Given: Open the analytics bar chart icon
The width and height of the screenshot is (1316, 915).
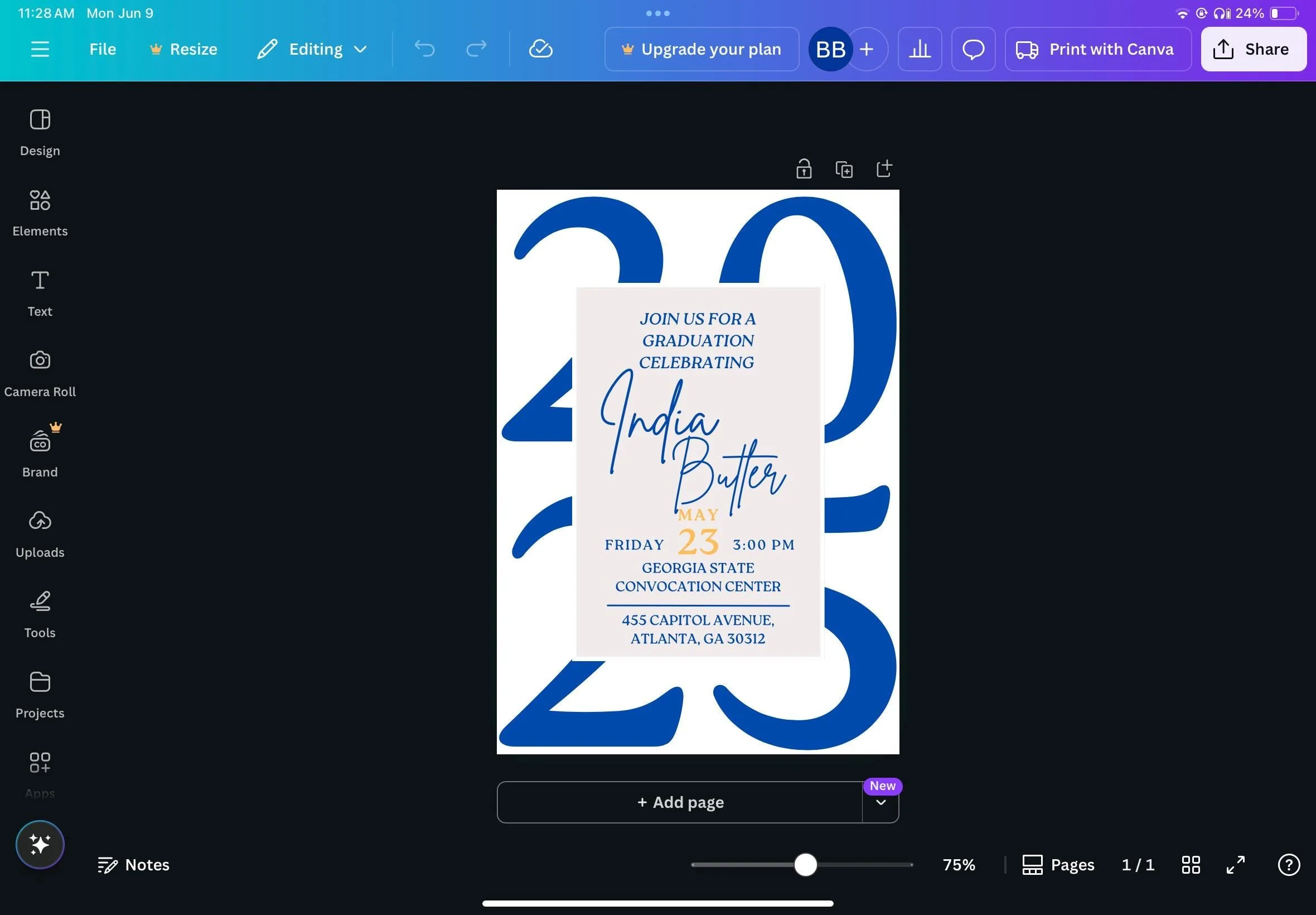Looking at the screenshot, I should 920,49.
